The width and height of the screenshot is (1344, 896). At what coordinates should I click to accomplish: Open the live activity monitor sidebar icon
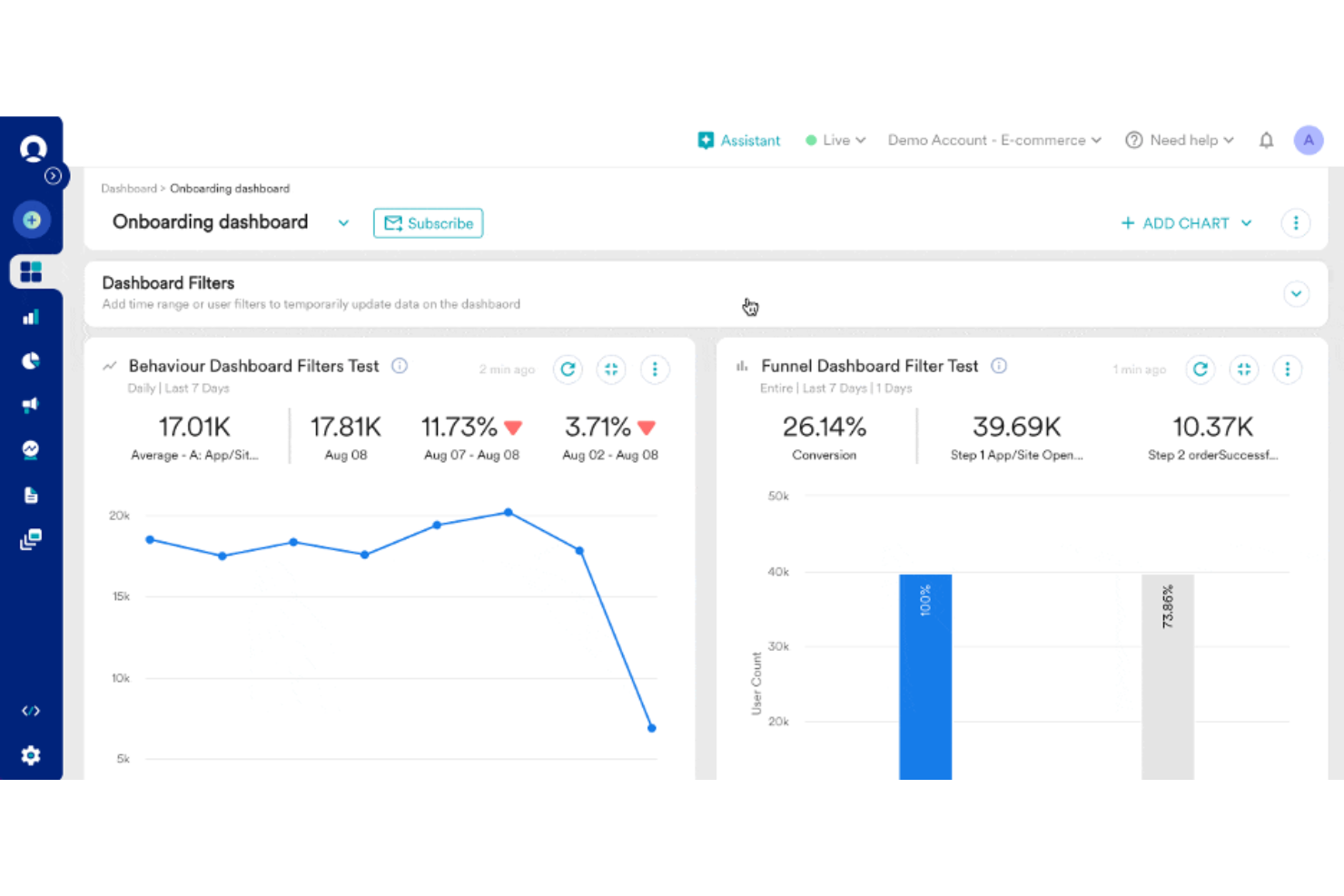32,450
